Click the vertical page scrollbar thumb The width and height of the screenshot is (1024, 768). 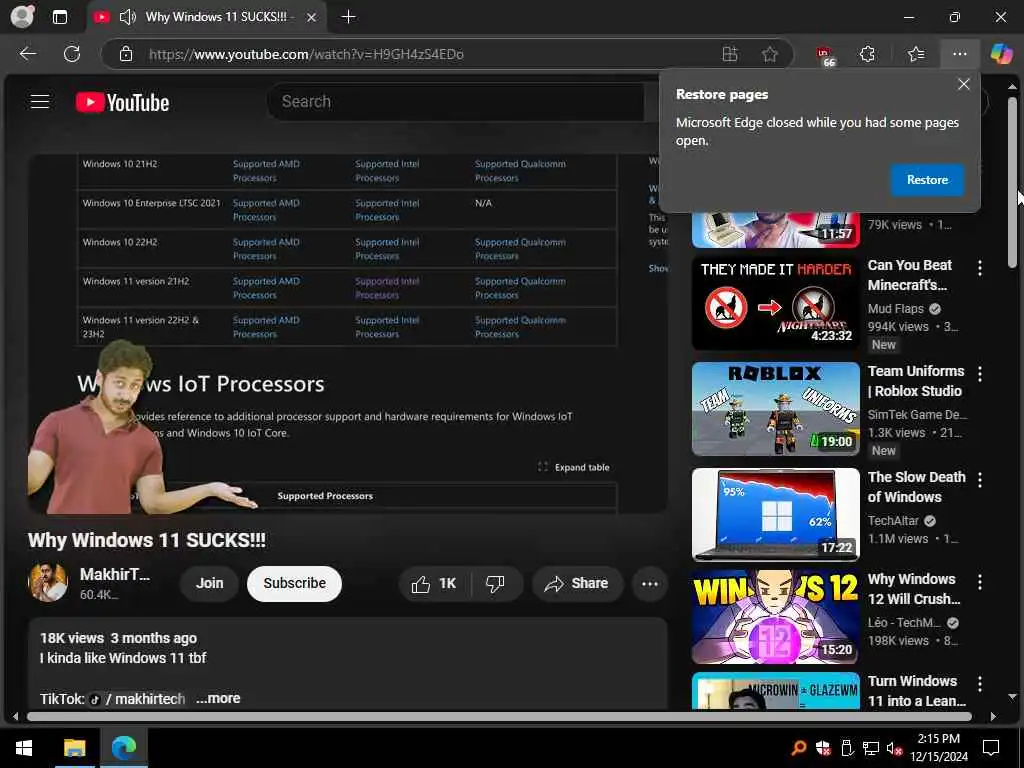[1012, 183]
